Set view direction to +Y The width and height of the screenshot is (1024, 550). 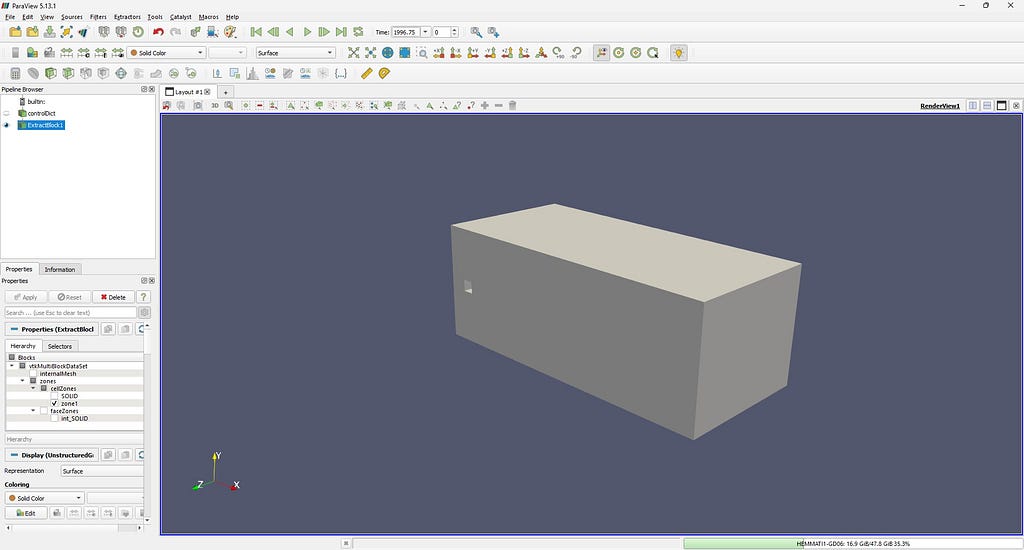tap(473, 53)
